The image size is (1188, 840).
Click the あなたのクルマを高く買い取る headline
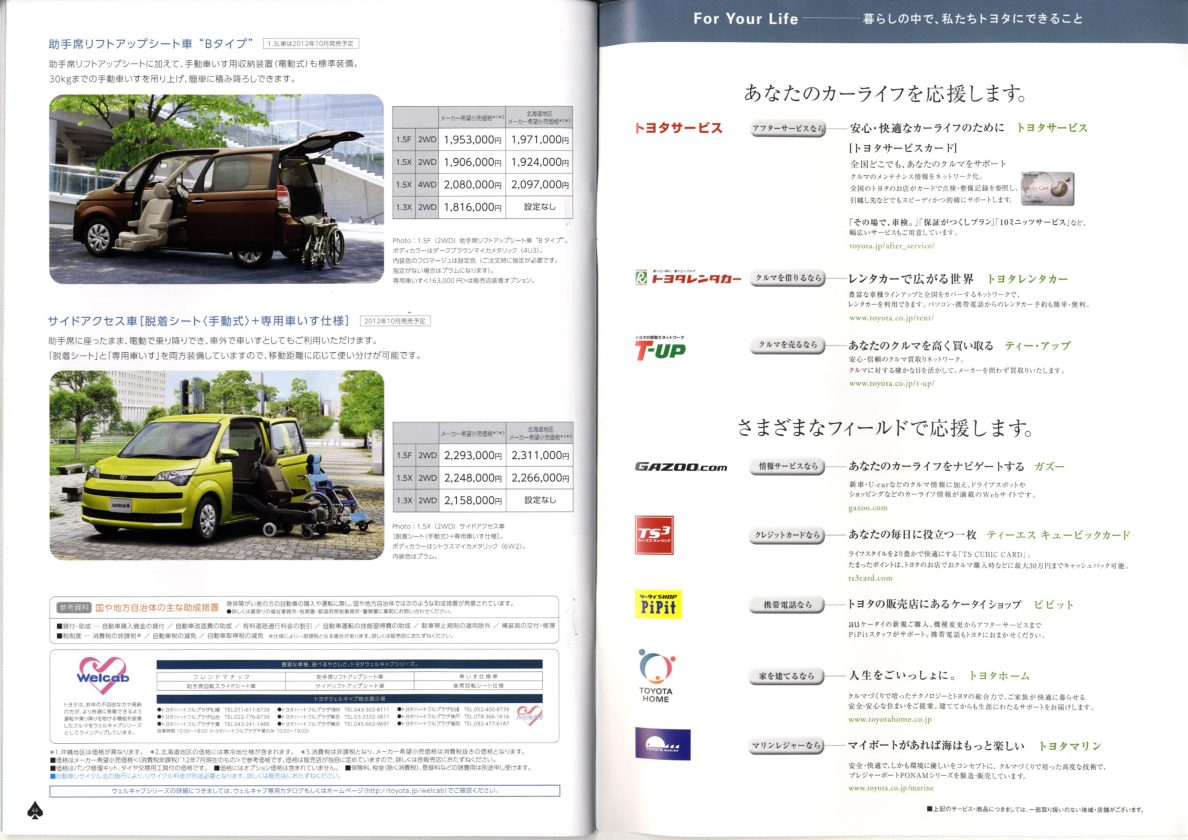point(921,345)
